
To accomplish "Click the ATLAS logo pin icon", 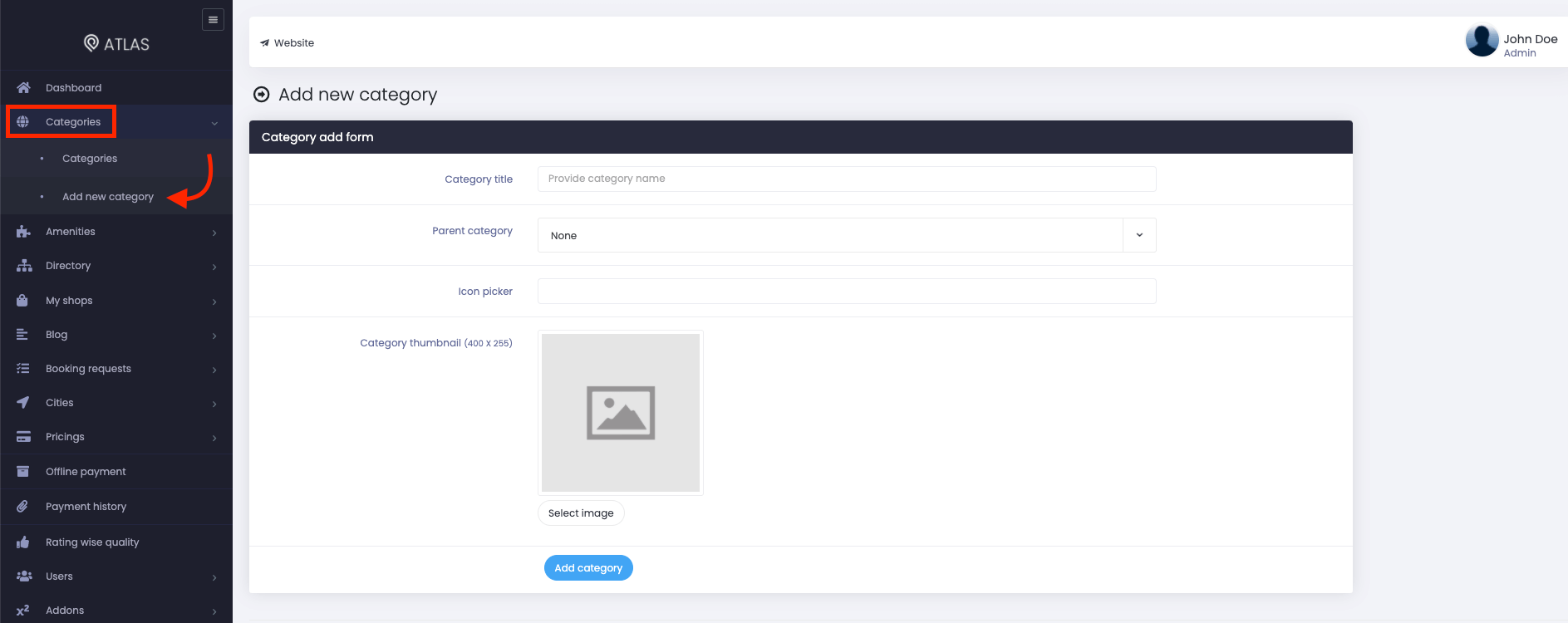I will pos(91,43).
